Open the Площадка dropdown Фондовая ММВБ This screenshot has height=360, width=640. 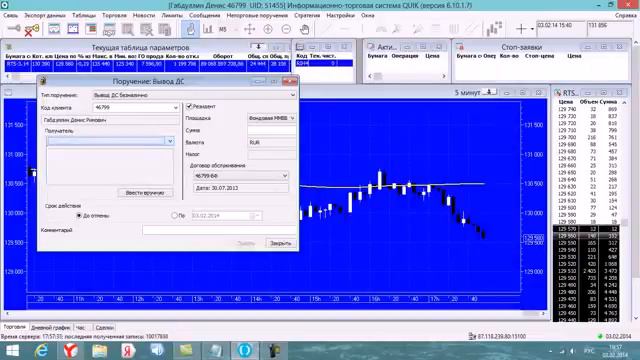[x=292, y=118]
